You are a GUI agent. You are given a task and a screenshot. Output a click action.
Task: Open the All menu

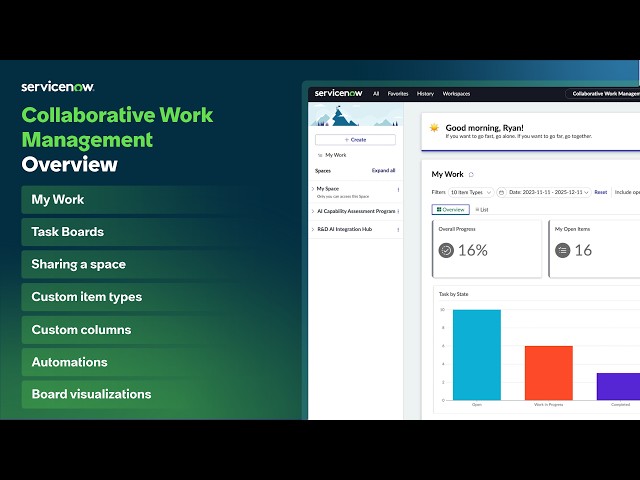(x=376, y=93)
